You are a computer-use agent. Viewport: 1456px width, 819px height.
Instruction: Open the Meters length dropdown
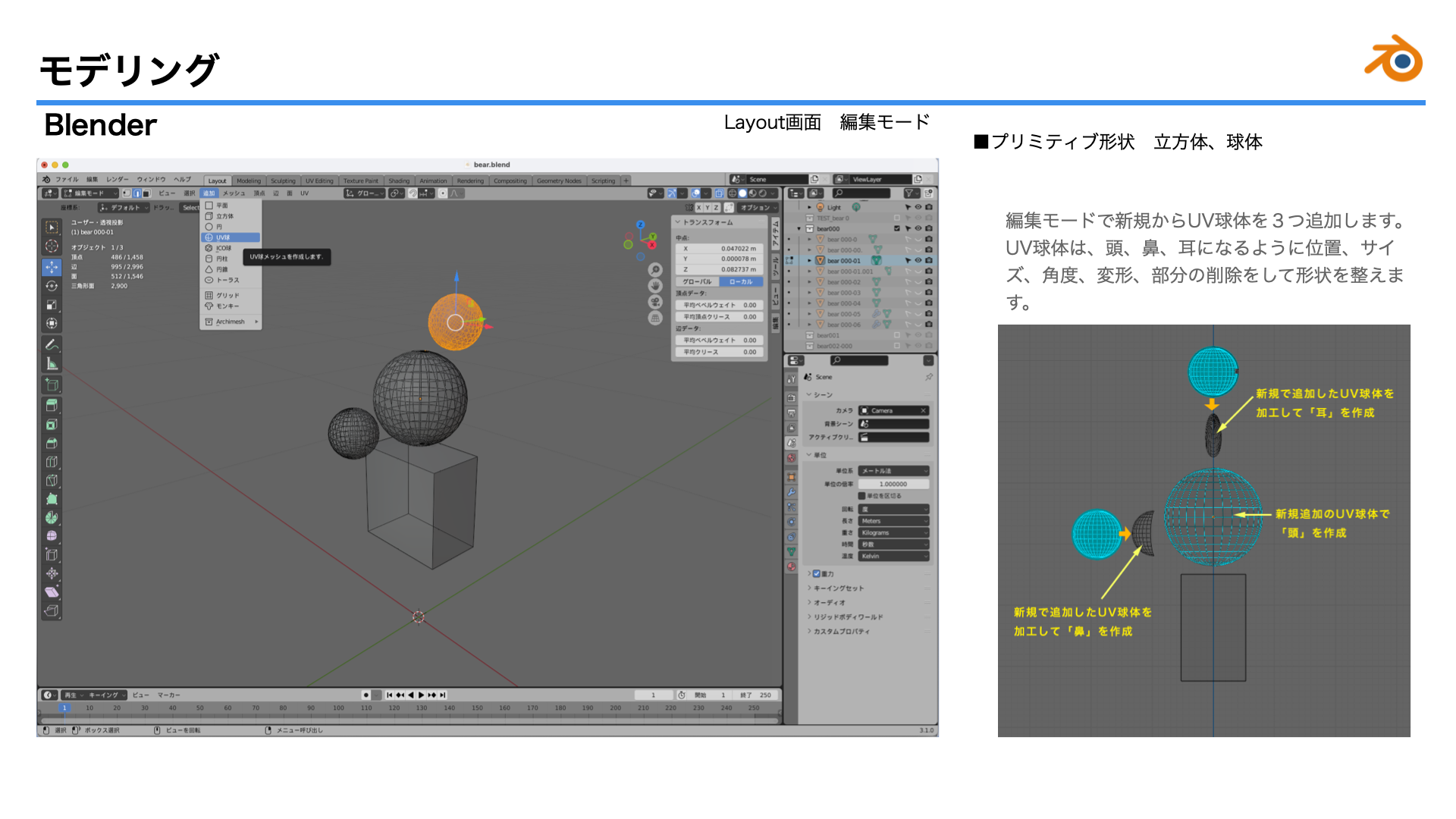click(x=894, y=521)
